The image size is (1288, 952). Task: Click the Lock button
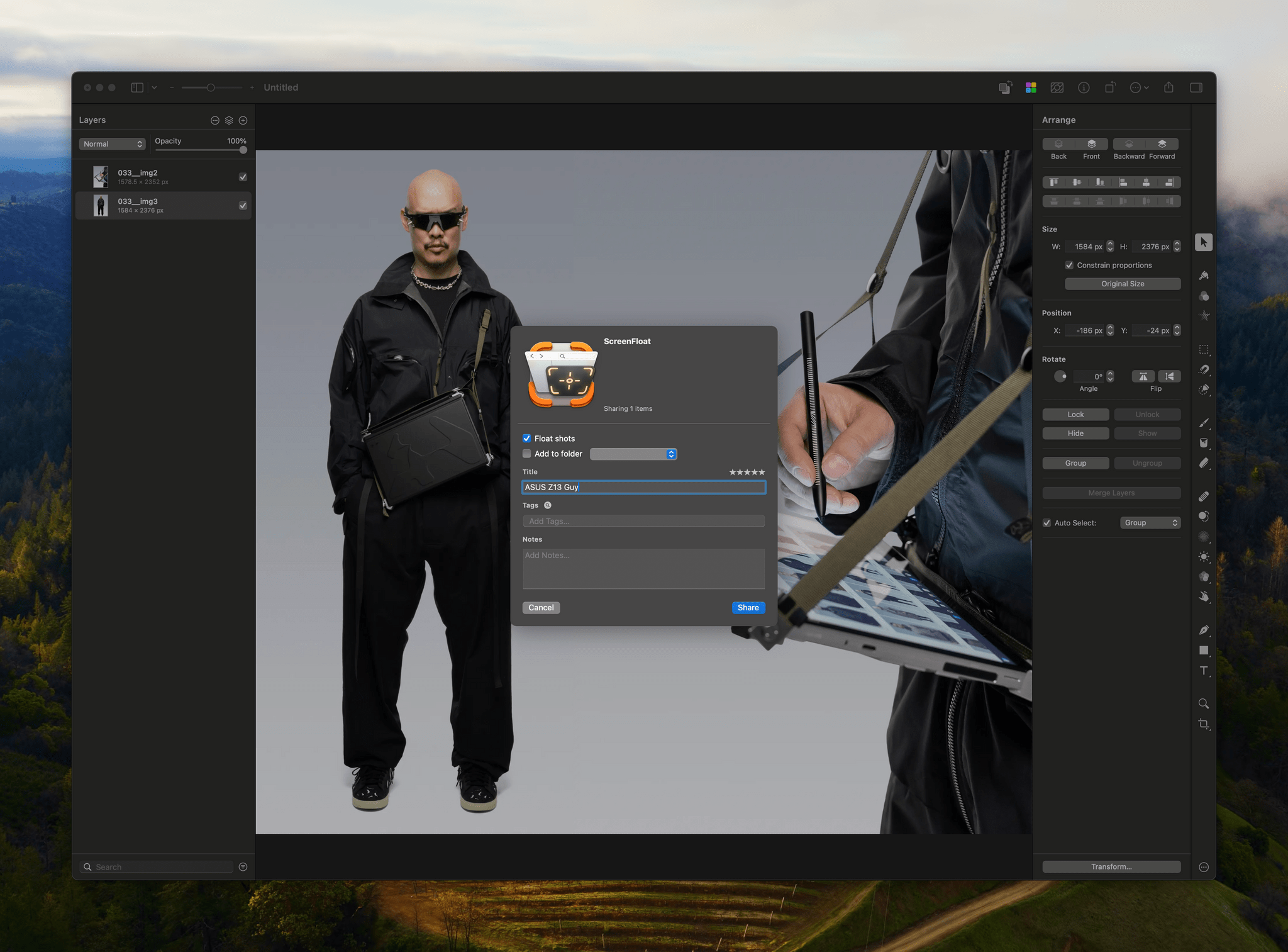(x=1075, y=415)
